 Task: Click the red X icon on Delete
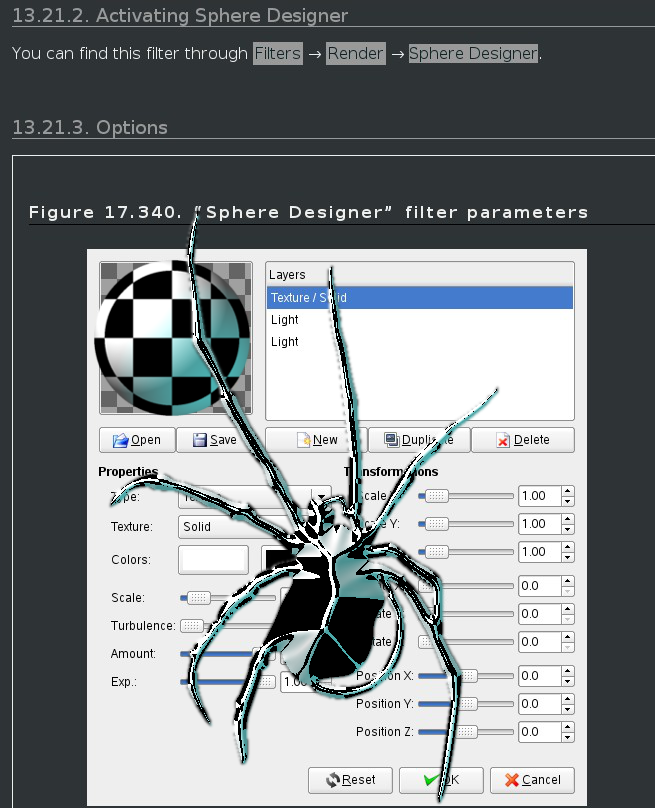(503, 441)
